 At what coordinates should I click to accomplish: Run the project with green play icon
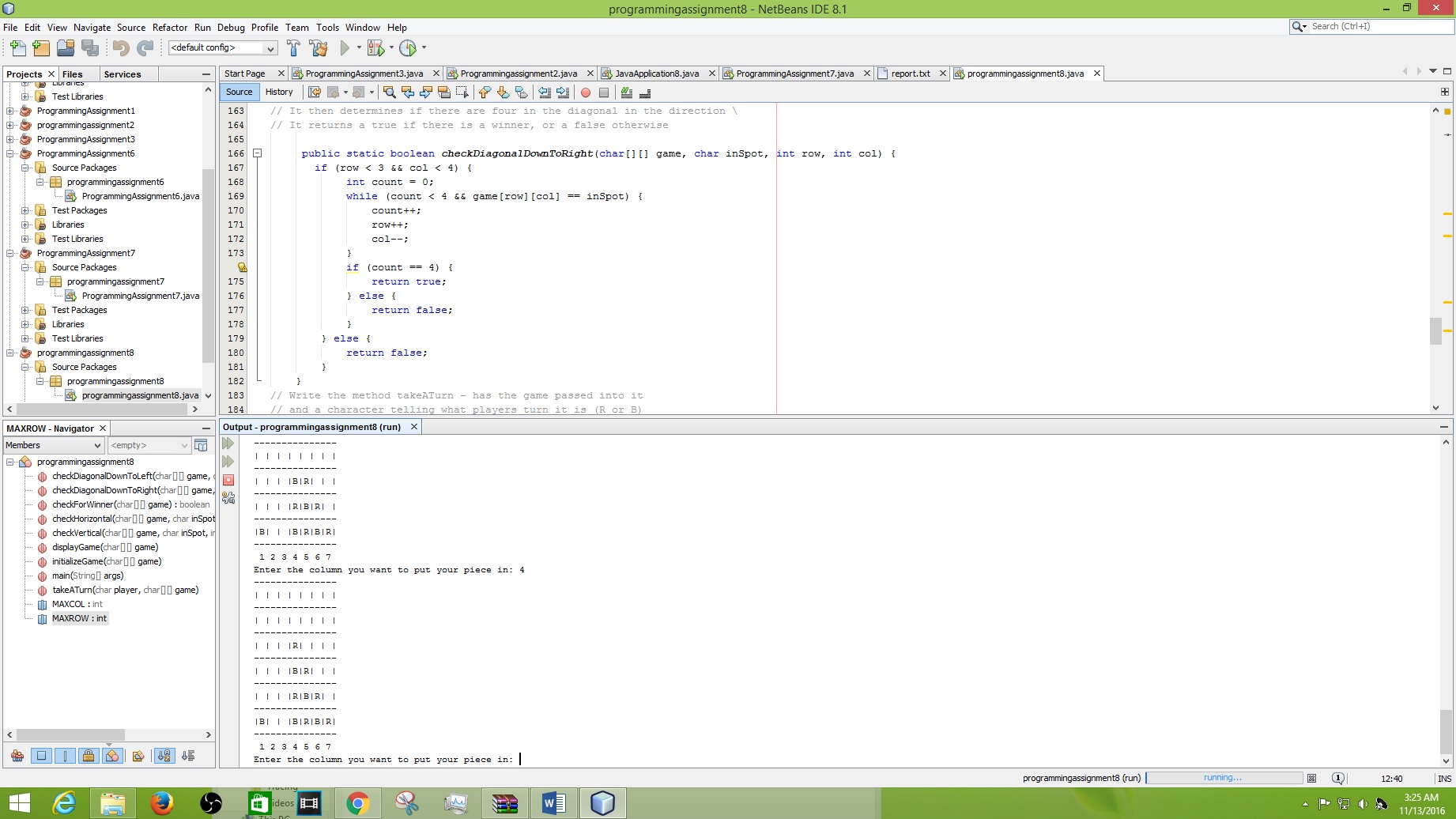point(345,48)
